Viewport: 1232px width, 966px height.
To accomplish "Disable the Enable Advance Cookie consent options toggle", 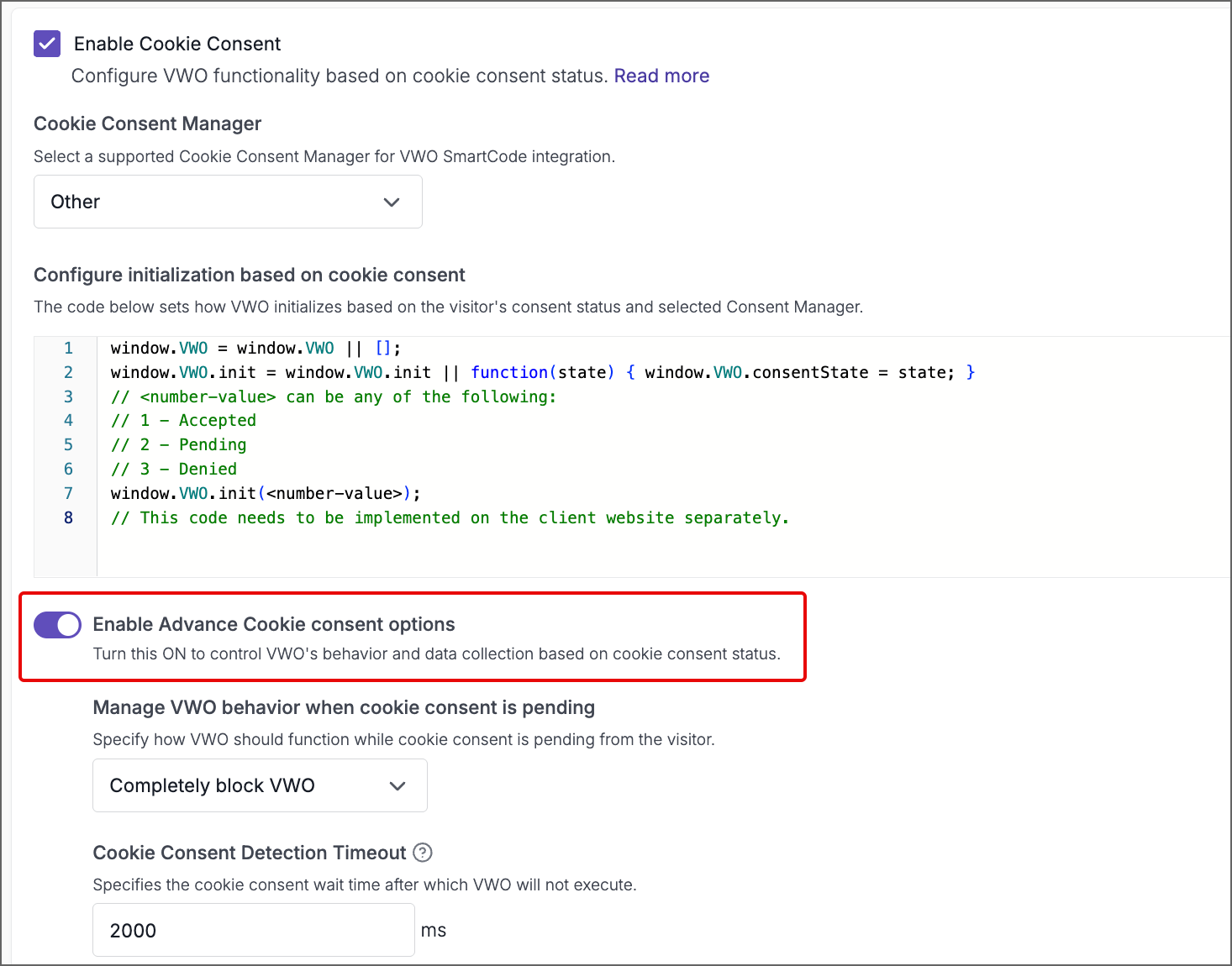I will (56, 624).
